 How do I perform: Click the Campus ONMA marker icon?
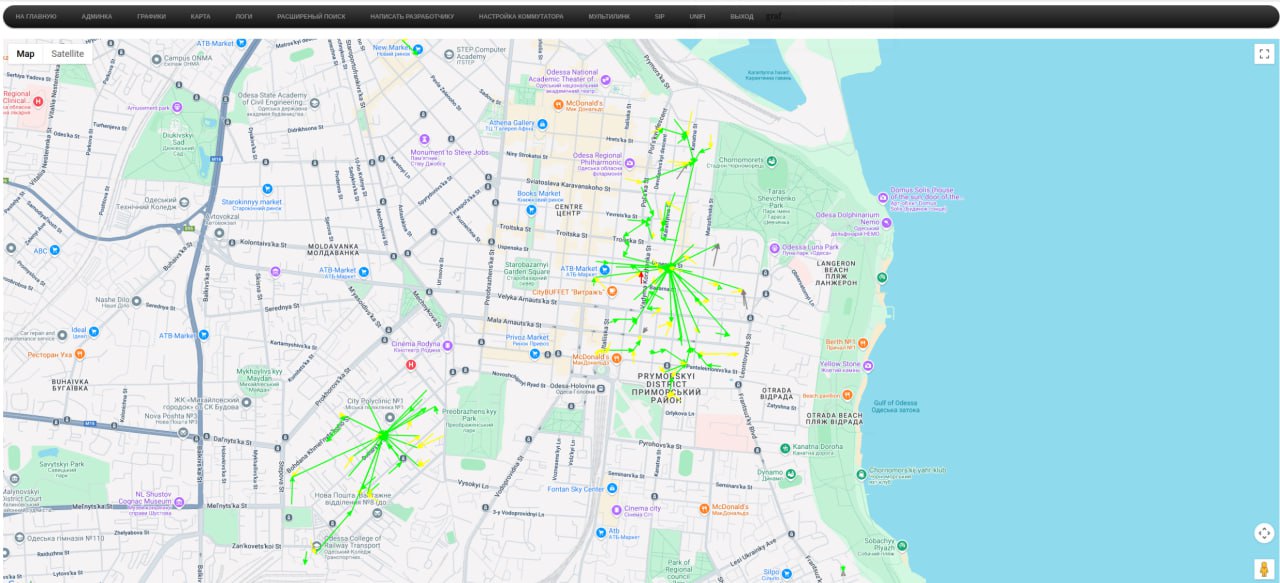pos(155,58)
